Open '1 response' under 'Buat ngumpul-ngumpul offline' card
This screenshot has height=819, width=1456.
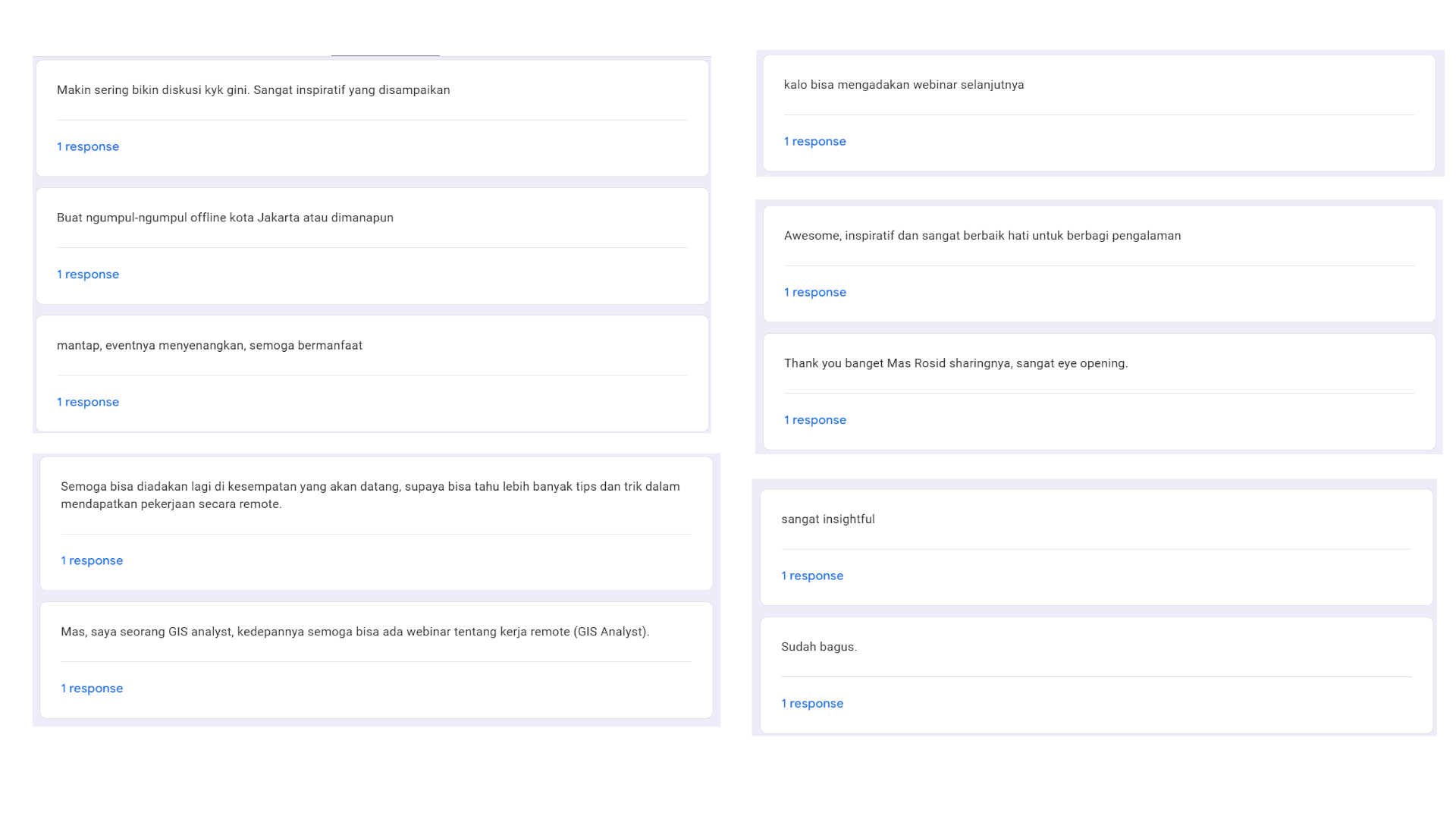(88, 275)
